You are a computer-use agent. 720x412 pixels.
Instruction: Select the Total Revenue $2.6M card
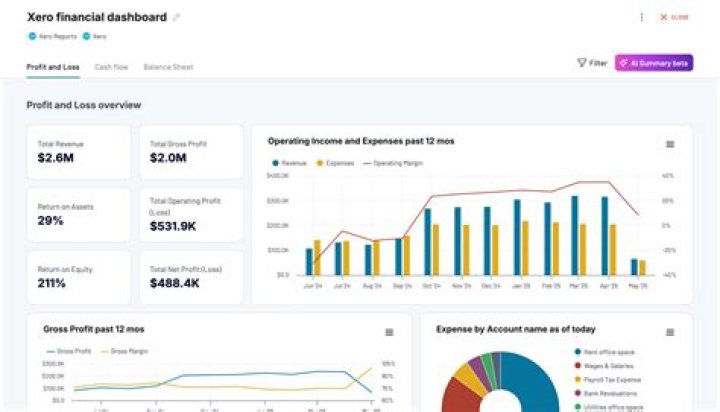[79, 152]
